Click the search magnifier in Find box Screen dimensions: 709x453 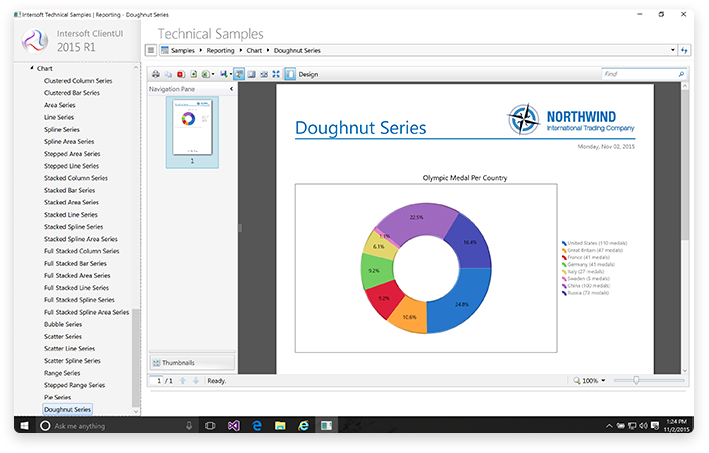click(682, 74)
